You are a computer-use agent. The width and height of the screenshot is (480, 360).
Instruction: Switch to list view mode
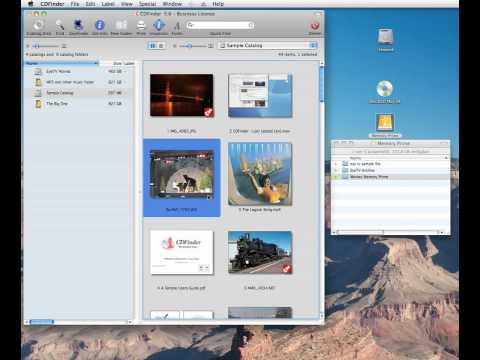point(161,46)
